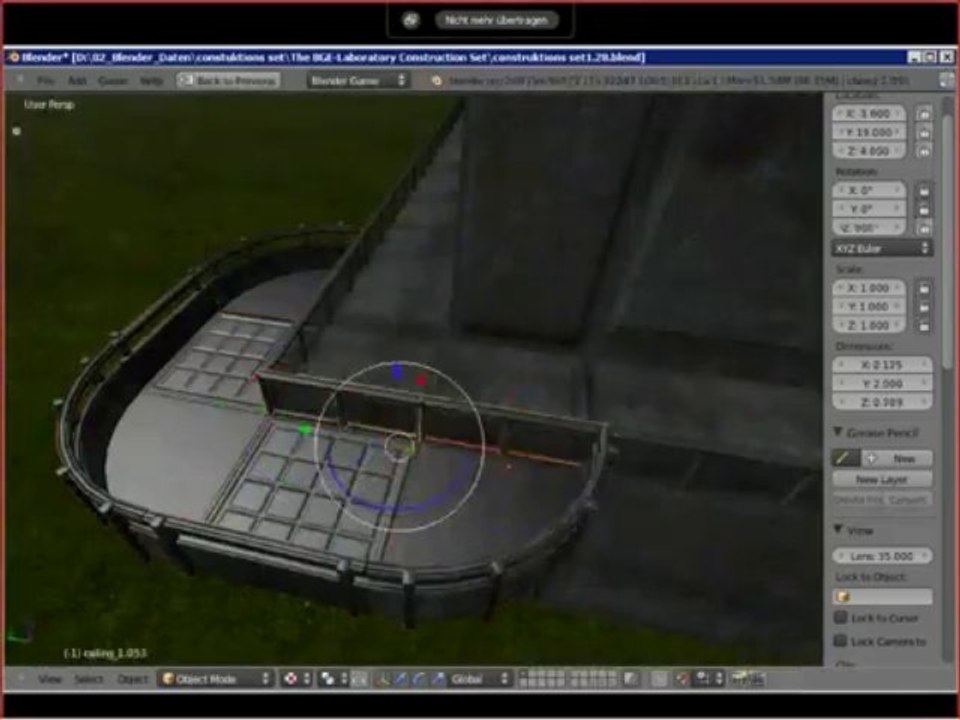Toggle lock for Location Z
This screenshot has width=960, height=720.
pos(924,151)
